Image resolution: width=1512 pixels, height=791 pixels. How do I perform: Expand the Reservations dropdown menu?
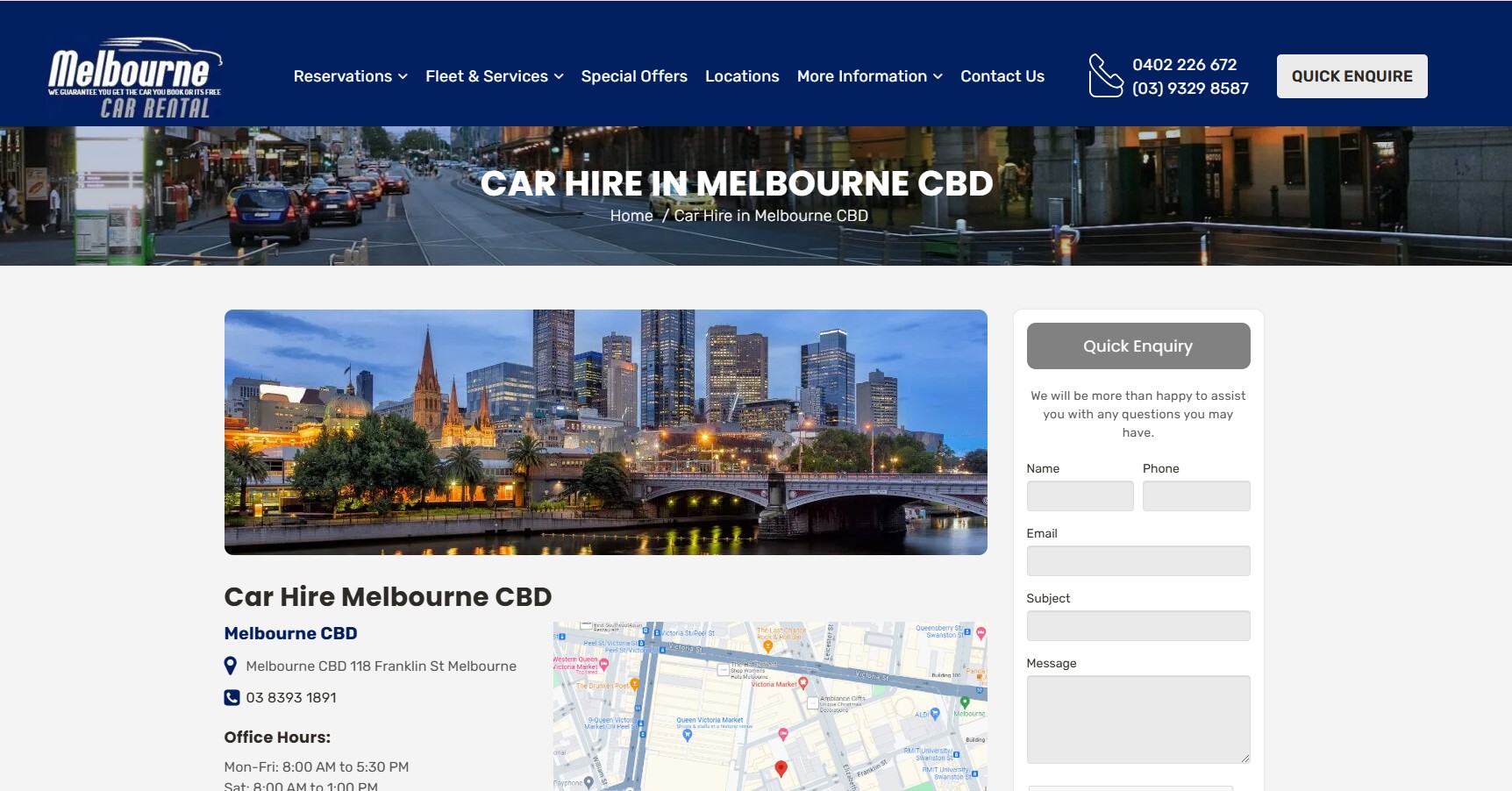click(x=350, y=76)
